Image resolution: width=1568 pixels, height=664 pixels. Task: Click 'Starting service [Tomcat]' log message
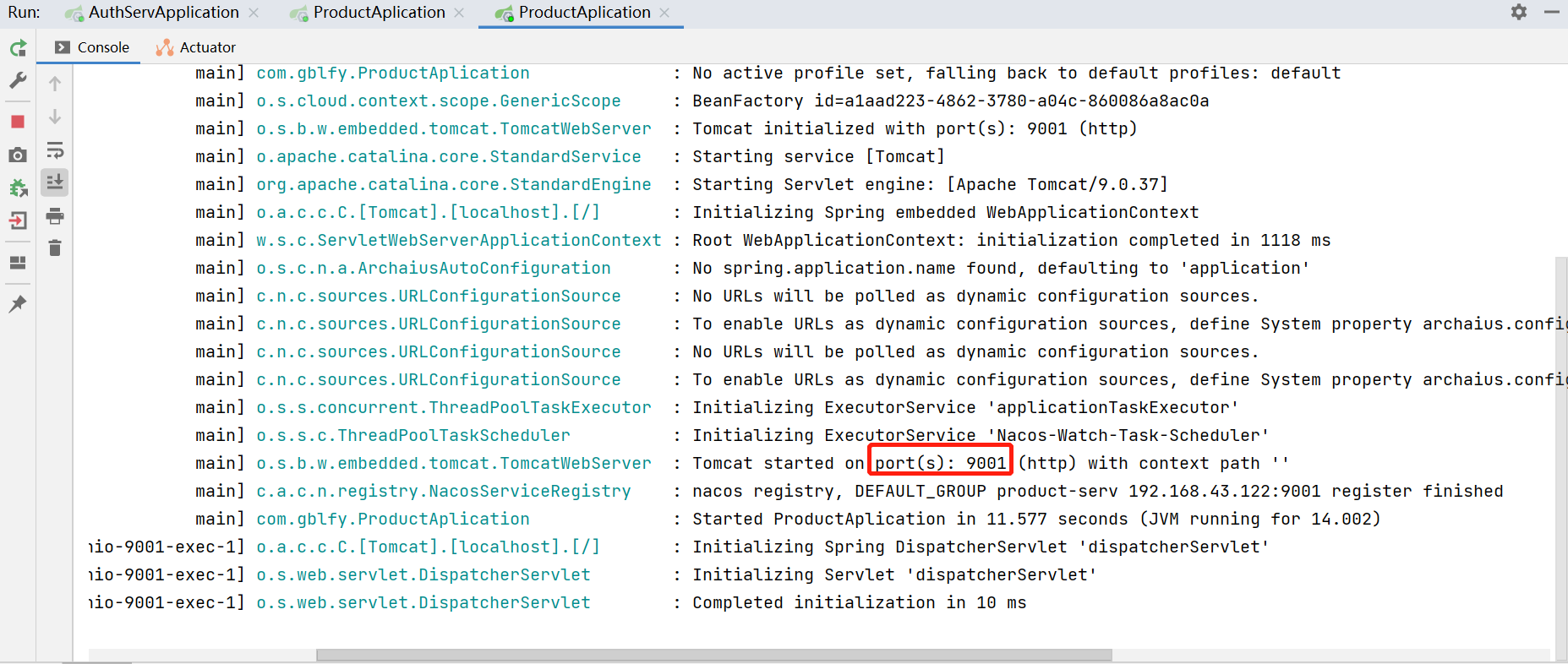818,156
